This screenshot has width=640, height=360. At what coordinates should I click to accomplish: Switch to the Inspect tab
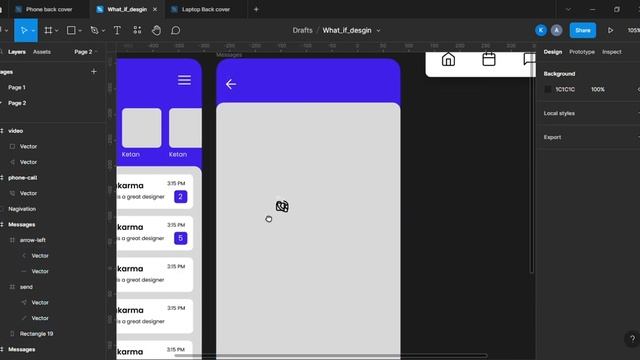612,52
